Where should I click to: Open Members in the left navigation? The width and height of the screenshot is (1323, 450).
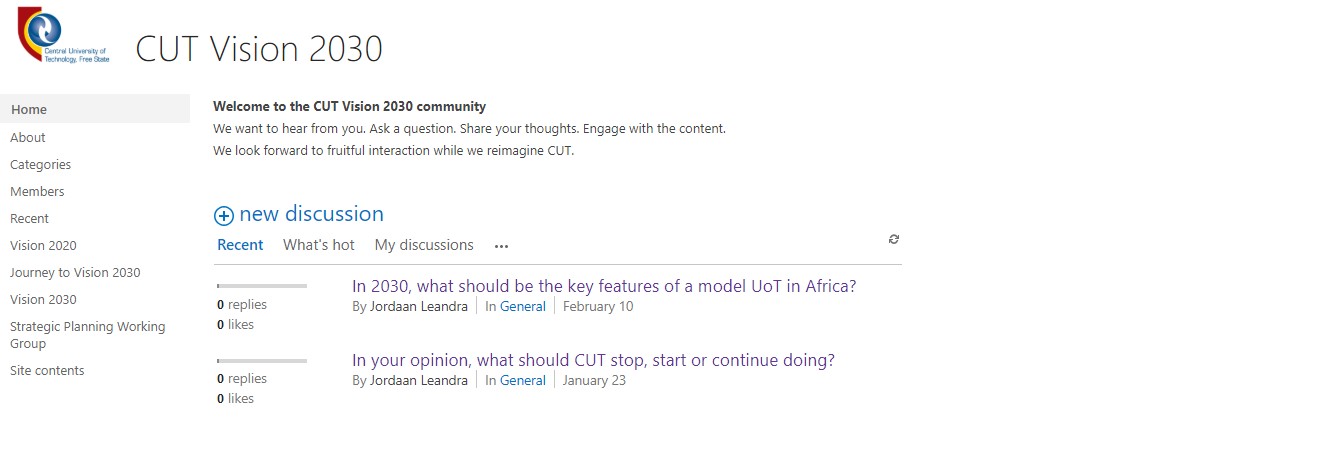(x=37, y=191)
